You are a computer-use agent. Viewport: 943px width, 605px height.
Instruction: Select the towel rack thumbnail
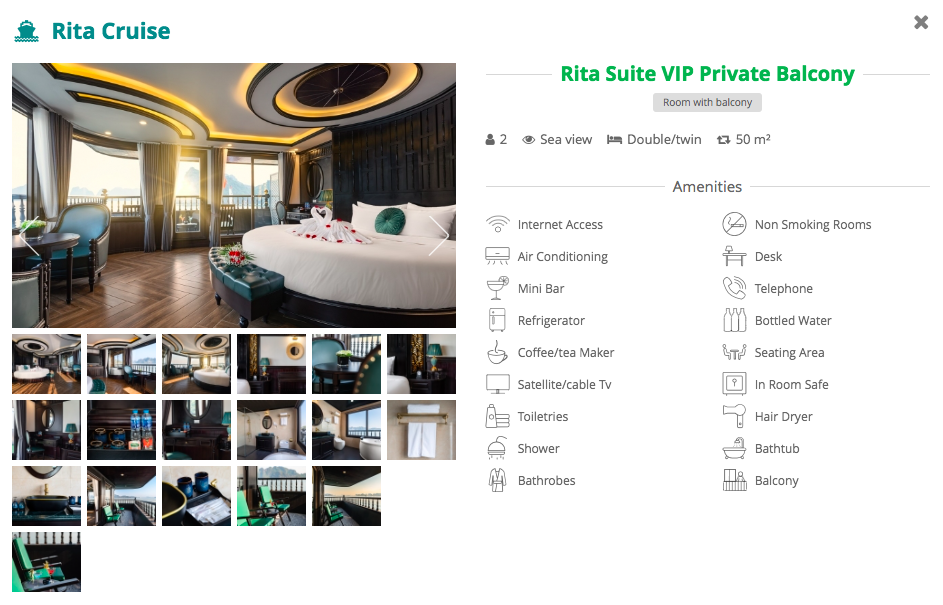[x=422, y=430]
